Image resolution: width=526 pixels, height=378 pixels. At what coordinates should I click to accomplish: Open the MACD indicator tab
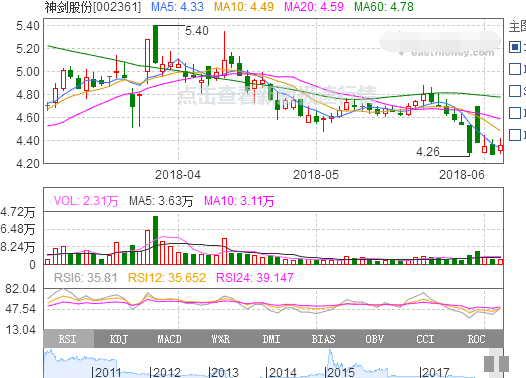(169, 339)
